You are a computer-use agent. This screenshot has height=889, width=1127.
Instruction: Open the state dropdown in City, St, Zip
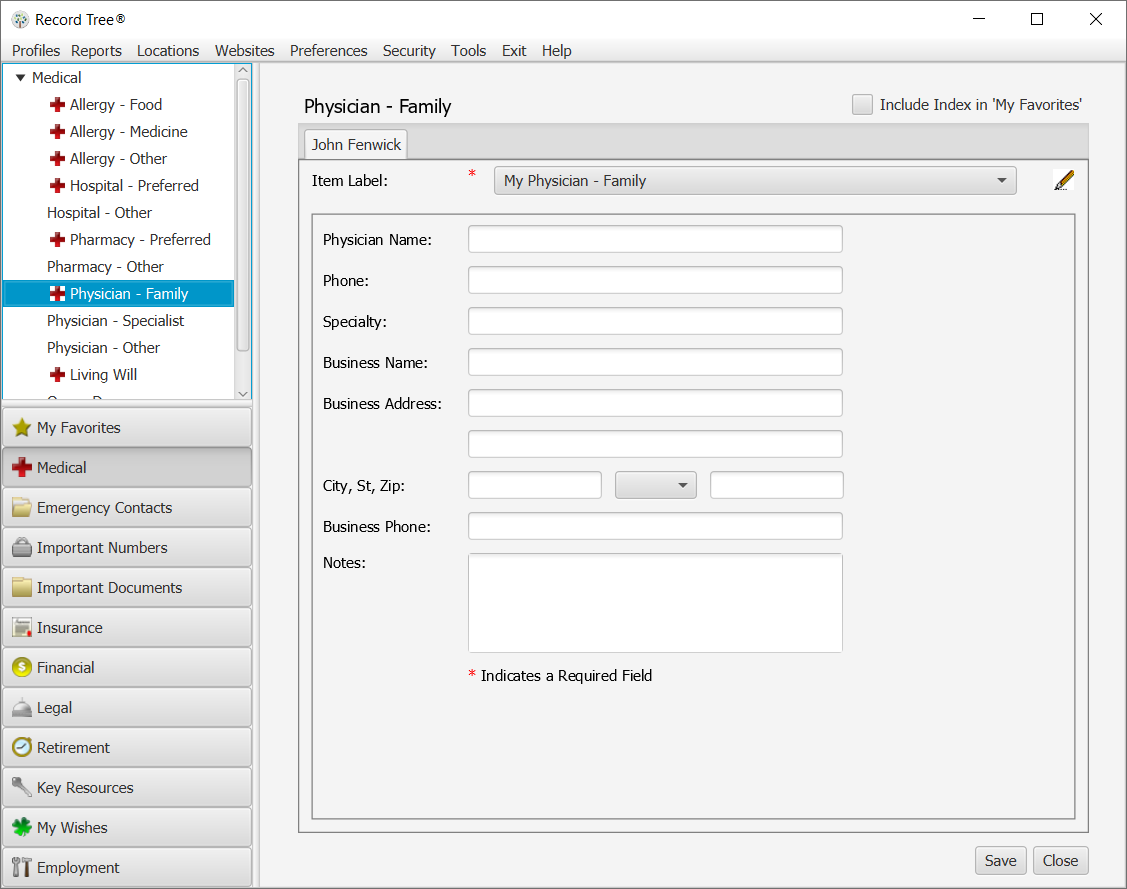tap(684, 484)
